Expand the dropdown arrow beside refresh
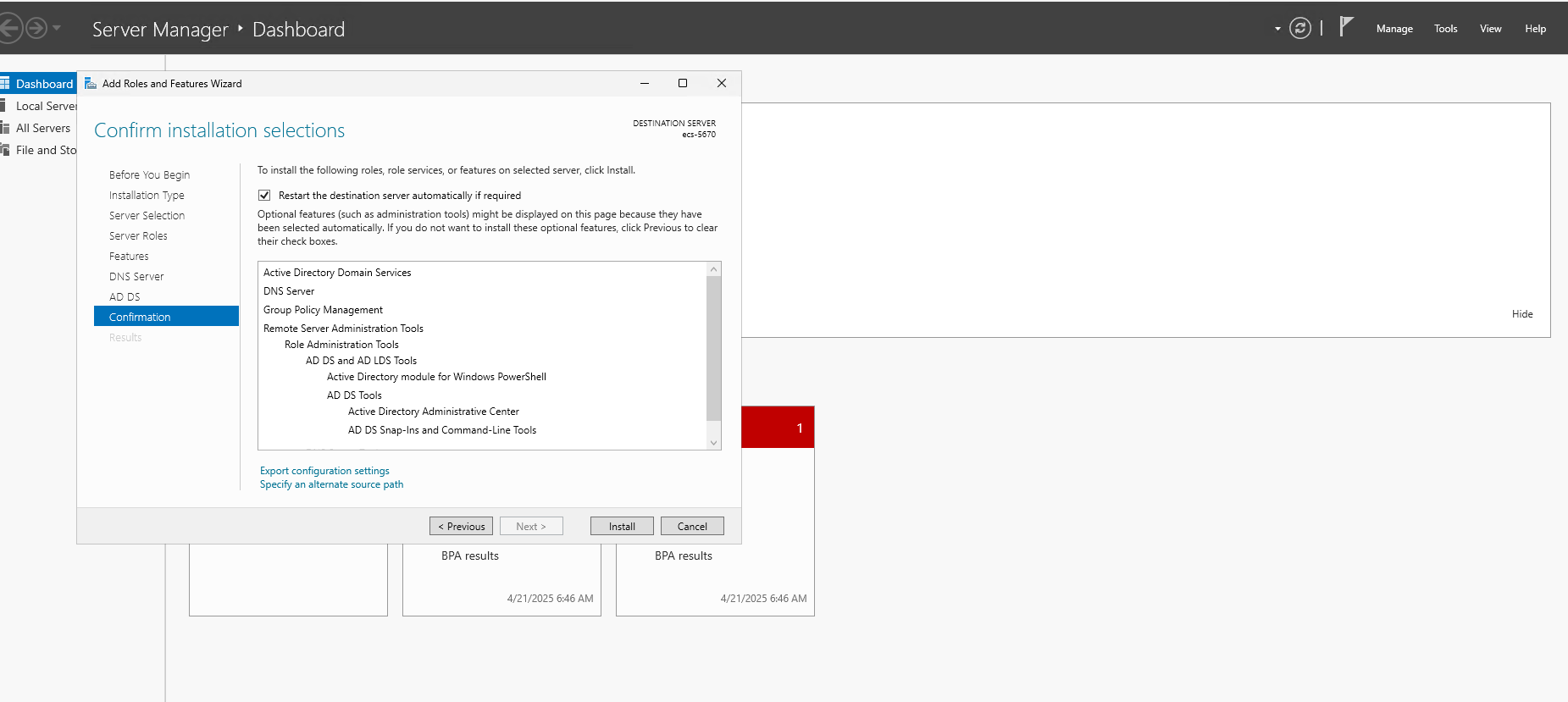1568x702 pixels. pyautogui.click(x=1277, y=29)
